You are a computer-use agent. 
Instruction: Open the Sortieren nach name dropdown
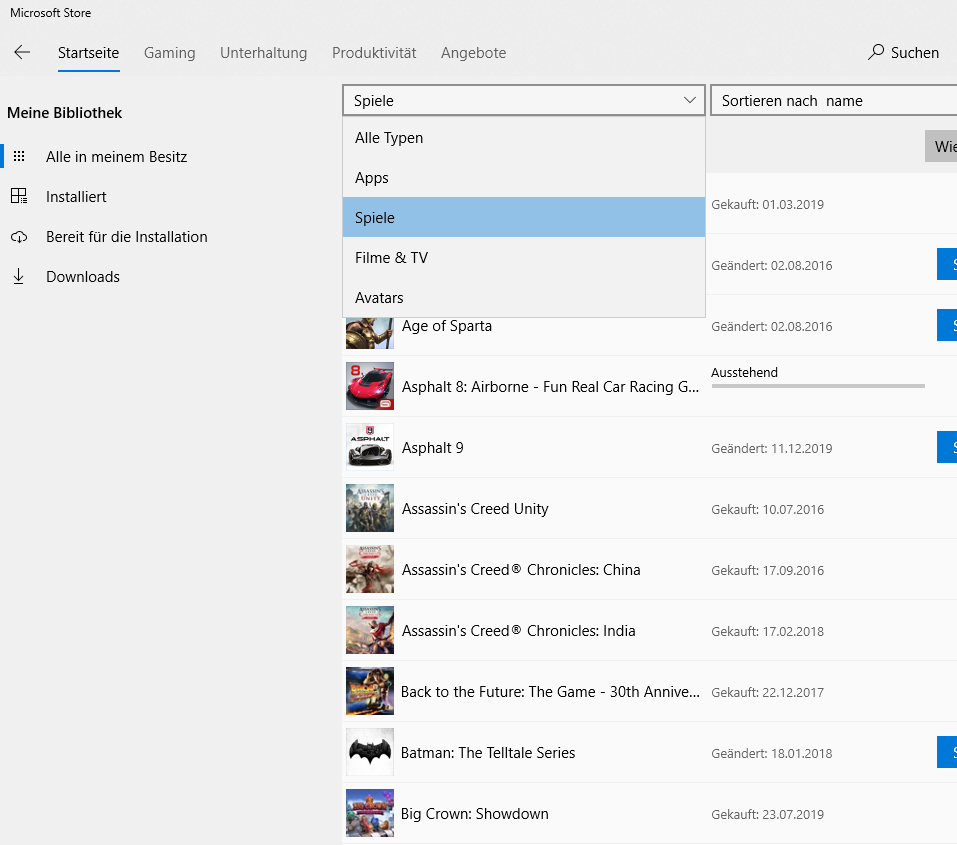[834, 100]
